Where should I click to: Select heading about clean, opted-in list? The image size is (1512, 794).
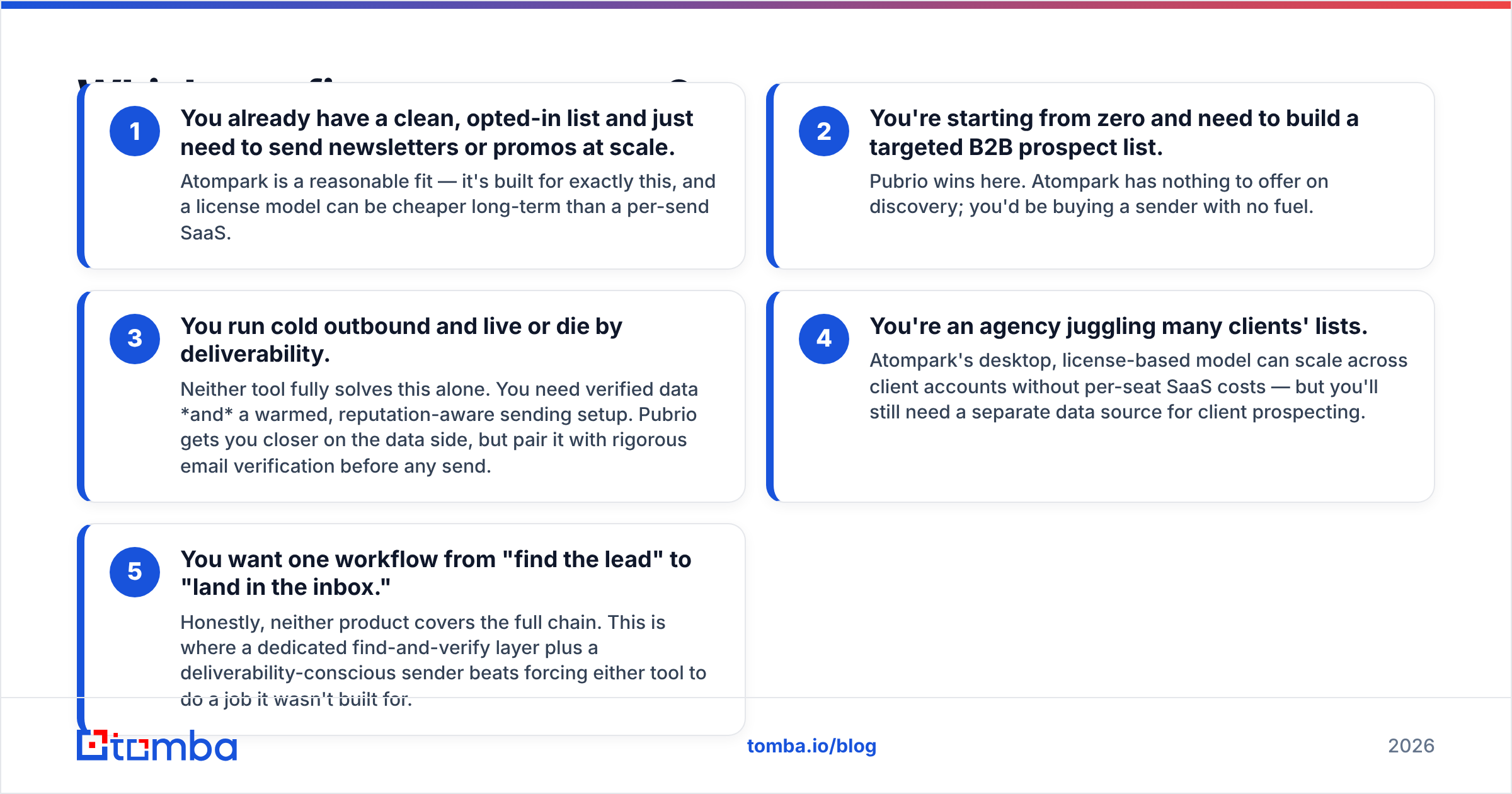pyautogui.click(x=437, y=132)
